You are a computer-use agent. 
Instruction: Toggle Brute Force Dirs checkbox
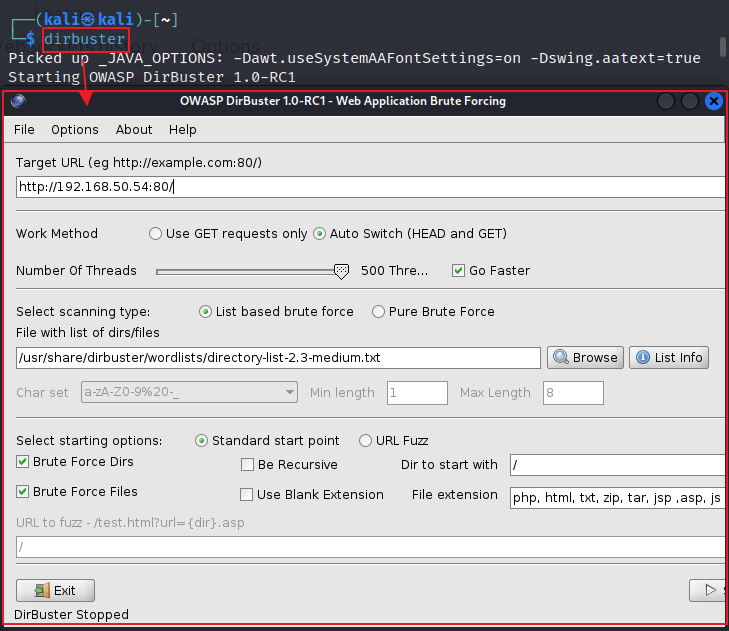pos(22,462)
